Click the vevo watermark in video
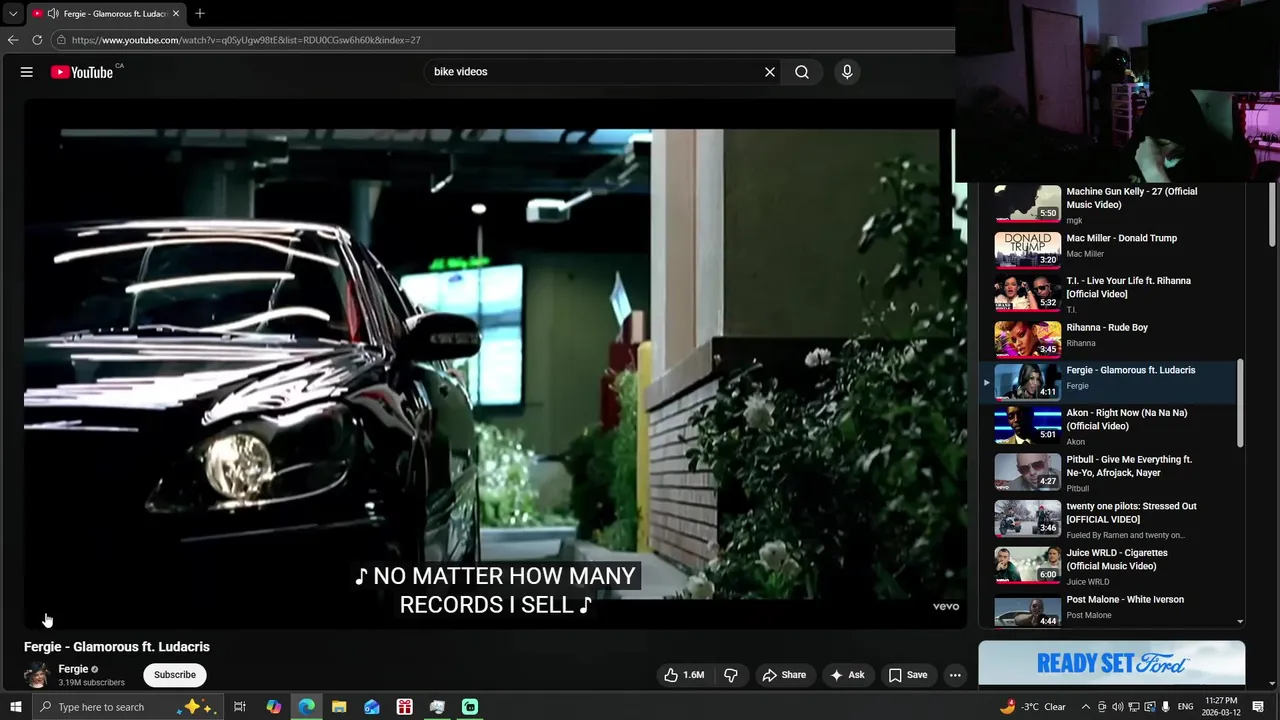The height and width of the screenshot is (720, 1280). click(946, 606)
